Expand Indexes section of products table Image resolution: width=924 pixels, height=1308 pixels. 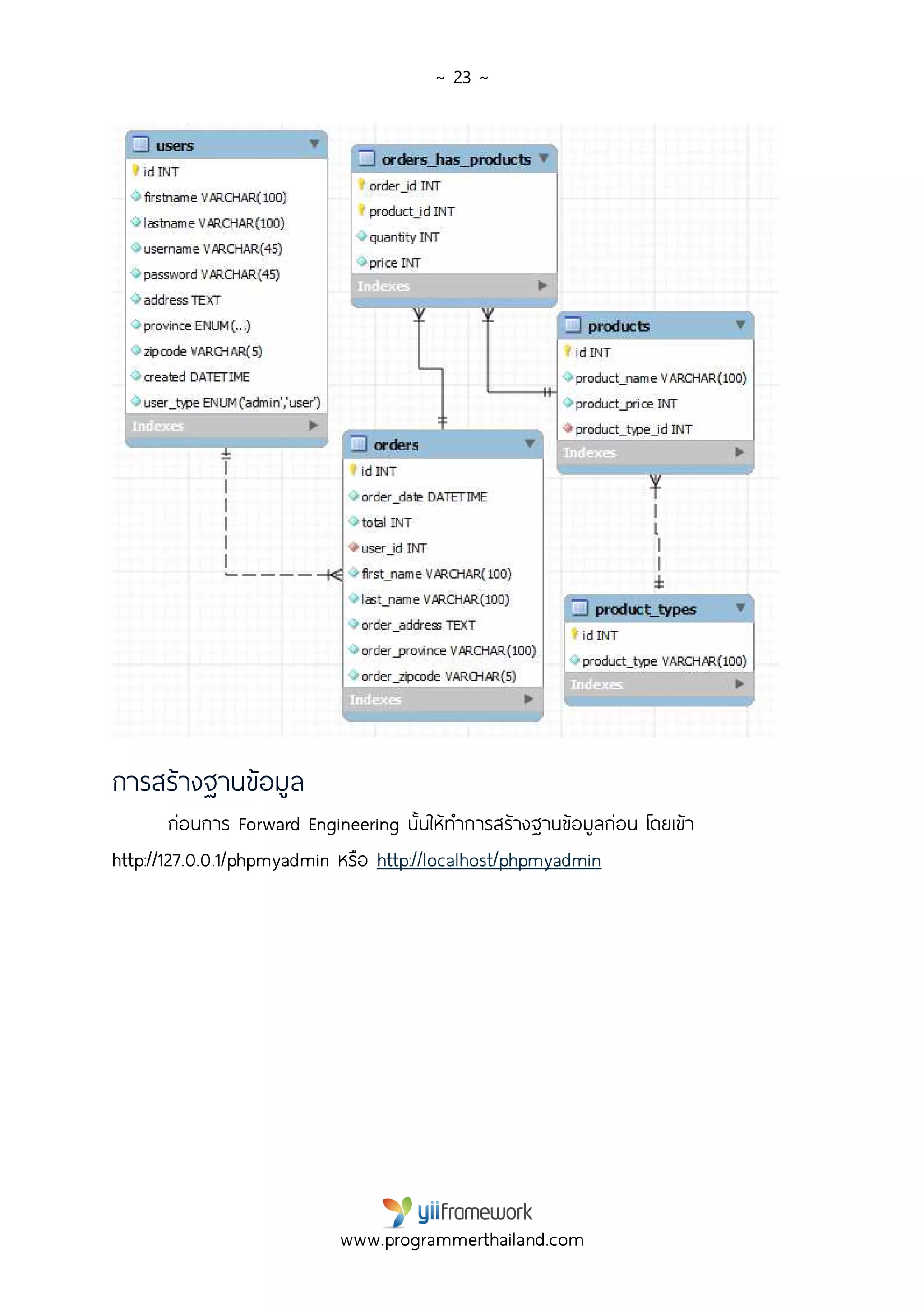(739, 452)
